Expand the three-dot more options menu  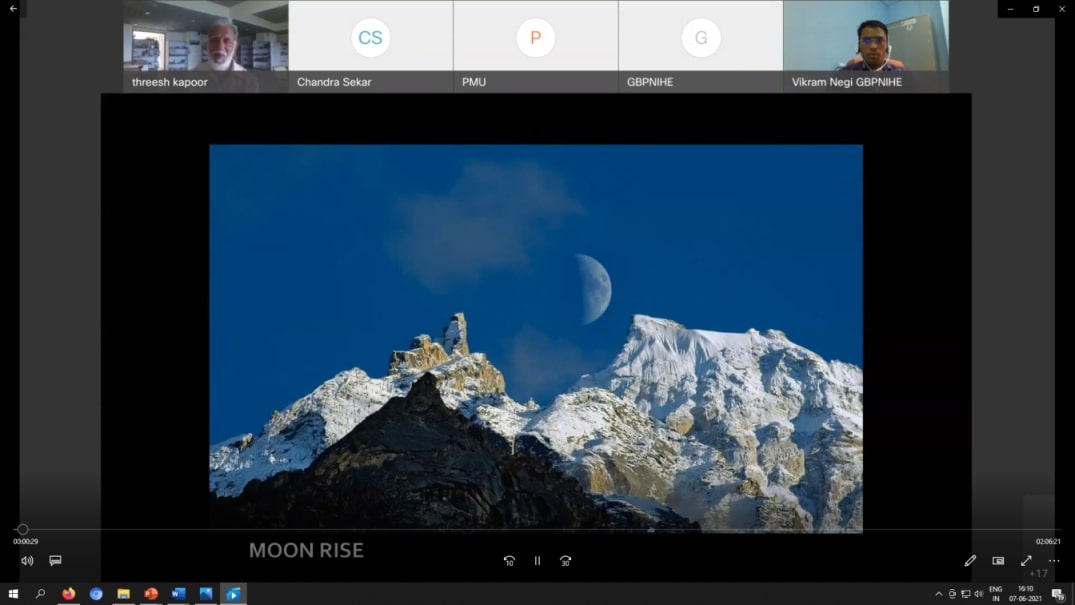(x=1054, y=561)
